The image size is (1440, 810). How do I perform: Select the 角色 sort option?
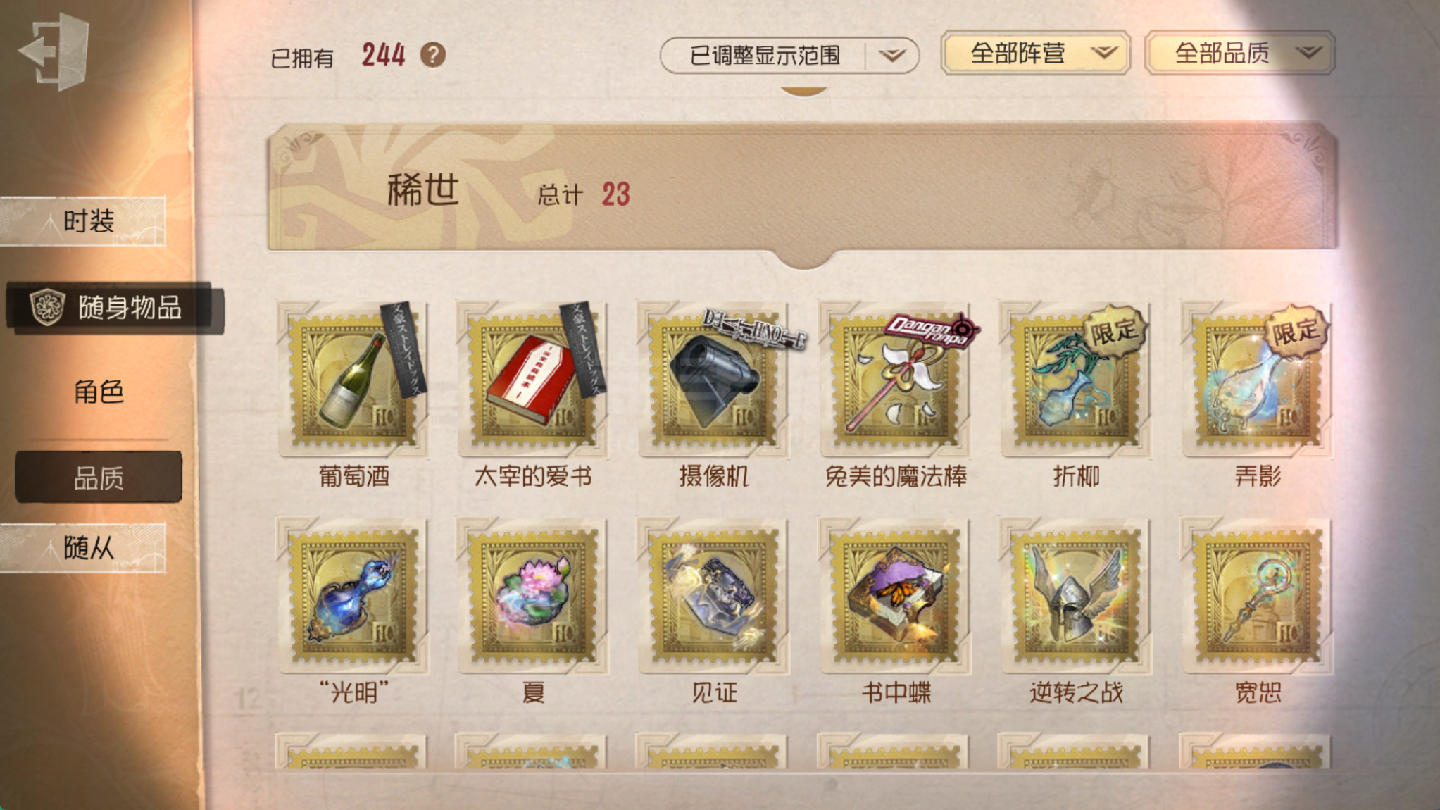(98, 391)
